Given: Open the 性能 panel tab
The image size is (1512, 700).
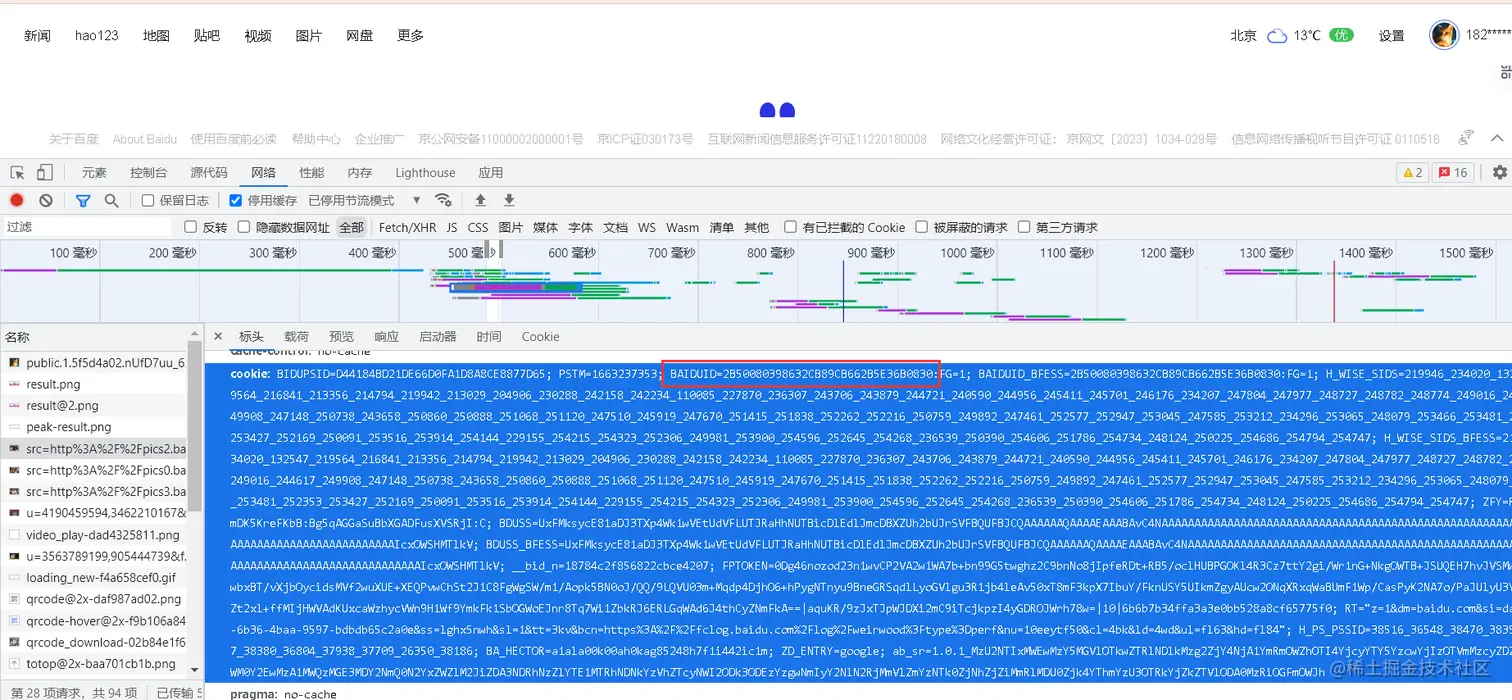Looking at the screenshot, I should point(312,172).
